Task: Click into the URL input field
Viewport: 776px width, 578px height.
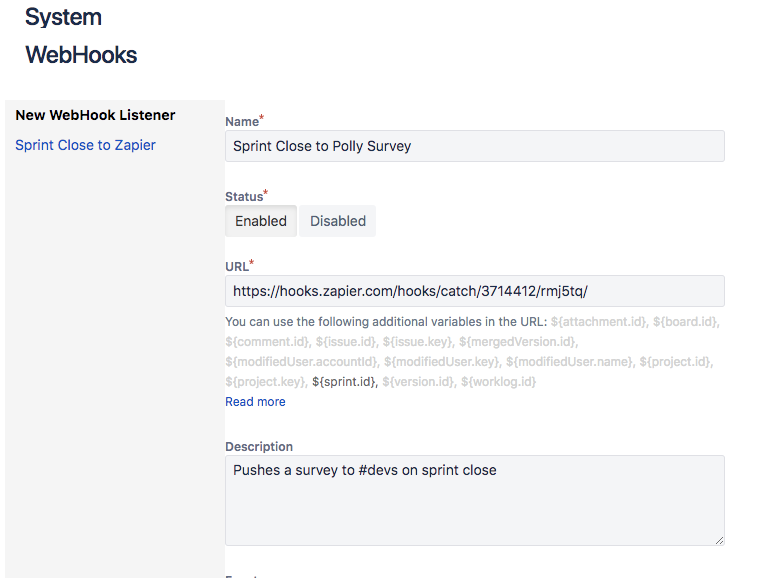Action: (475, 291)
